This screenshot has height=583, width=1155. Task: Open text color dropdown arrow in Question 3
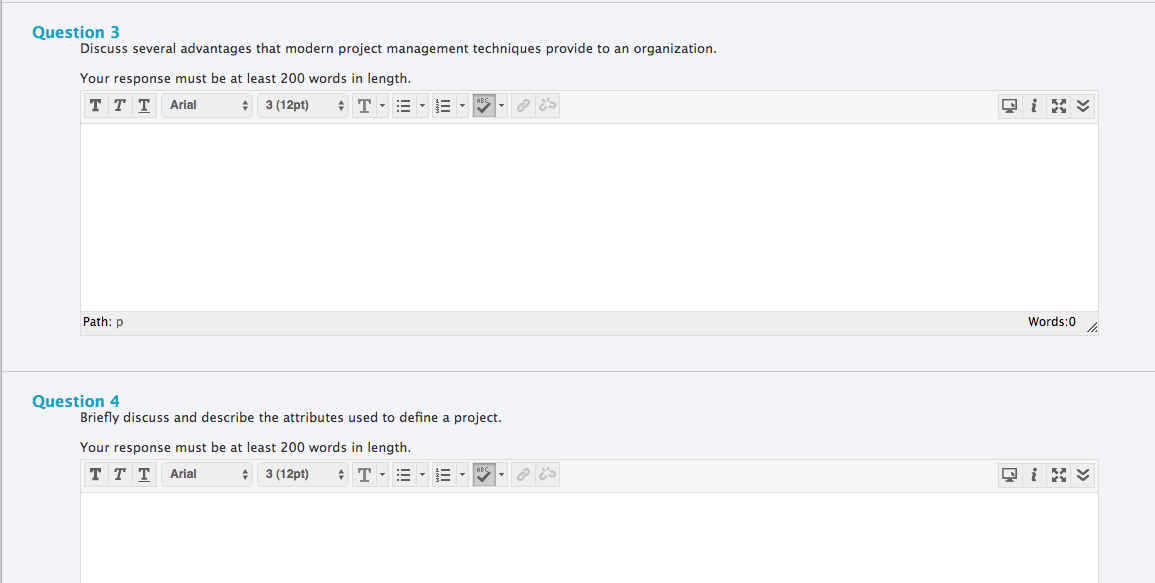click(381, 105)
